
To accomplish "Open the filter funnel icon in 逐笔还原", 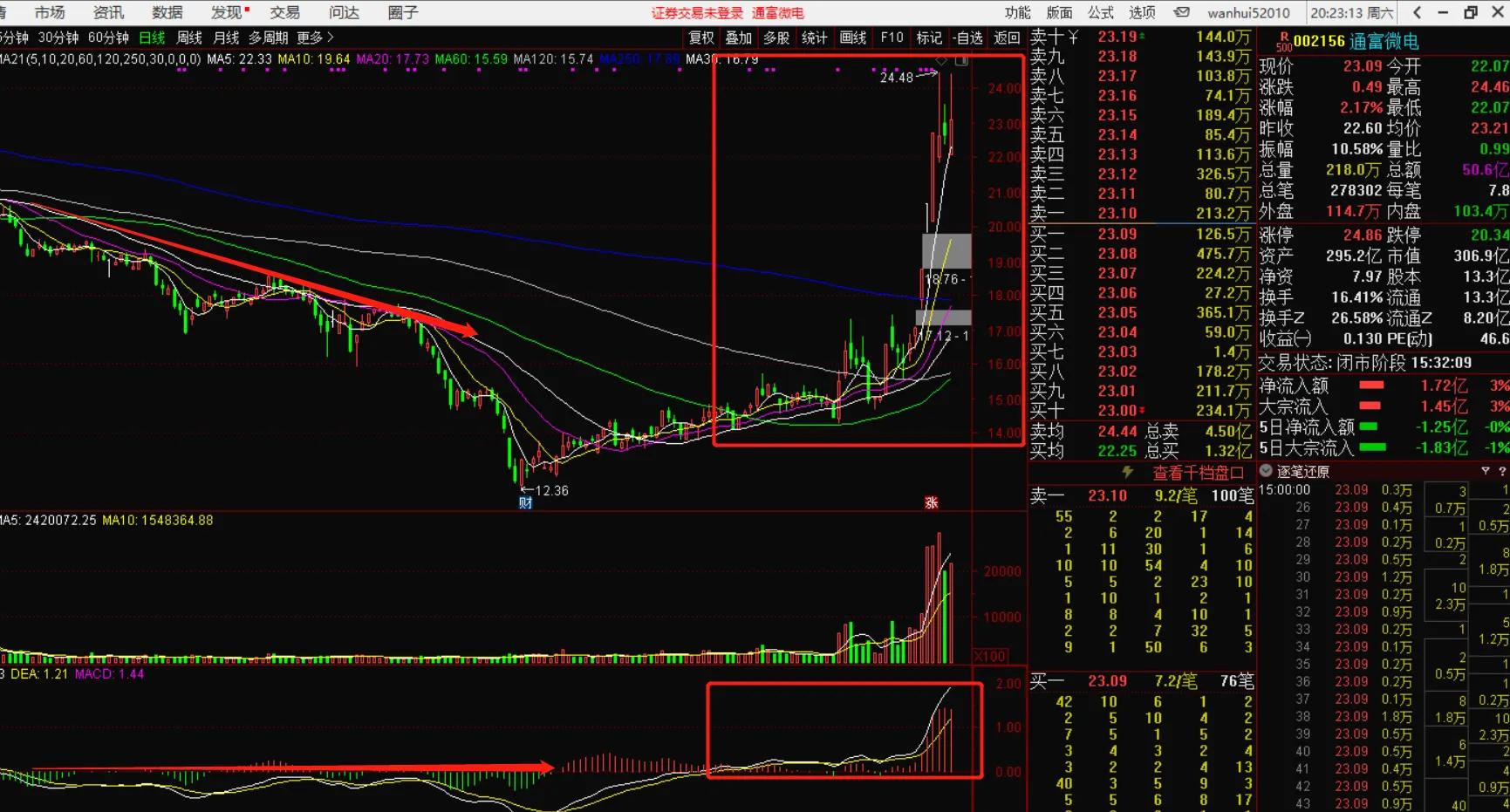I will (x=1486, y=471).
